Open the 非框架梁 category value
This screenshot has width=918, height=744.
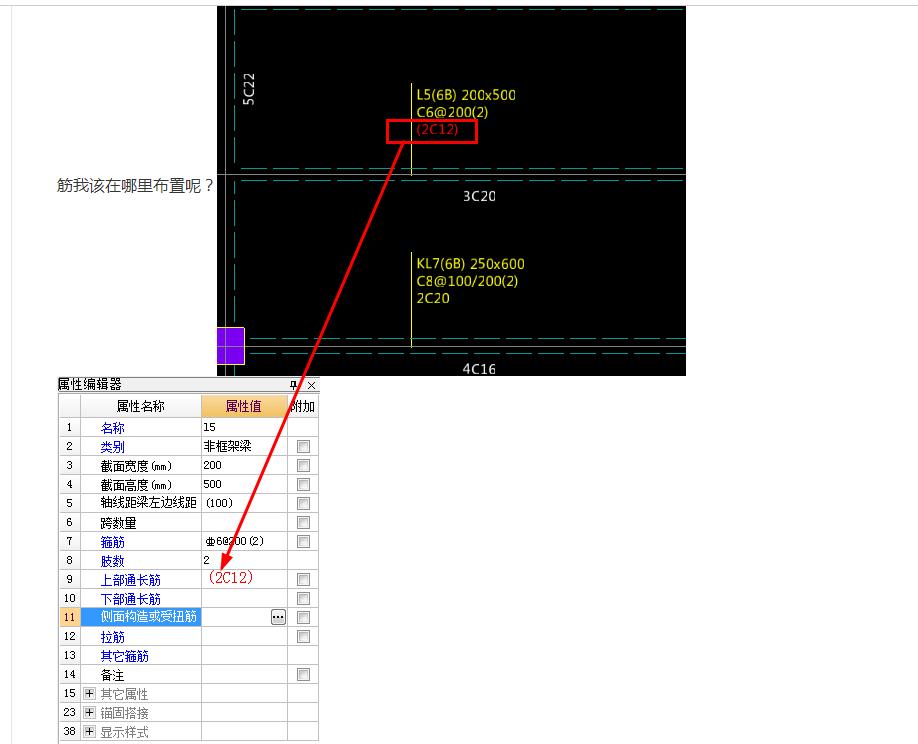tap(244, 447)
